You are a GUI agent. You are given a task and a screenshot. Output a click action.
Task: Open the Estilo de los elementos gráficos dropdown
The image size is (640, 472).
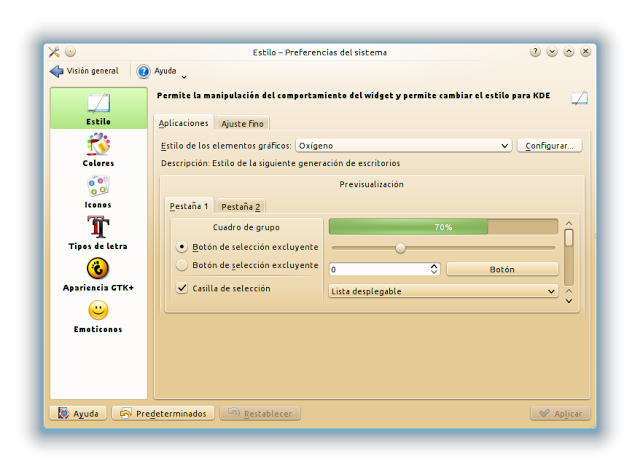click(x=402, y=145)
